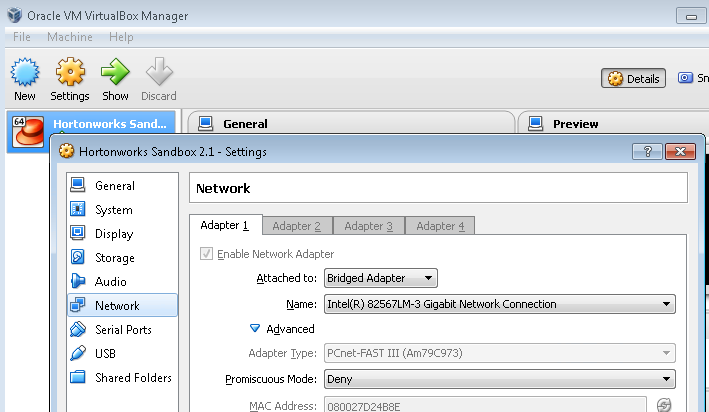Open the USB settings category
The height and width of the screenshot is (412, 709).
(122, 353)
